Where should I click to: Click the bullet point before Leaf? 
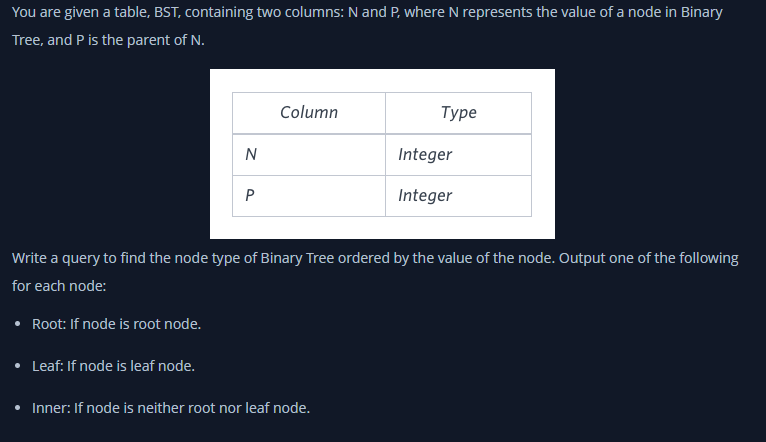(x=18, y=366)
